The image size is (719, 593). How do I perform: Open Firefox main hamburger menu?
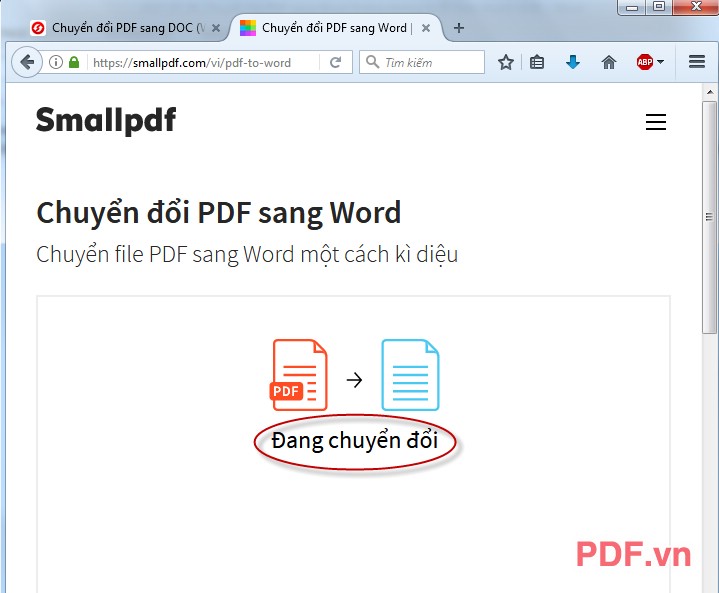tap(697, 62)
